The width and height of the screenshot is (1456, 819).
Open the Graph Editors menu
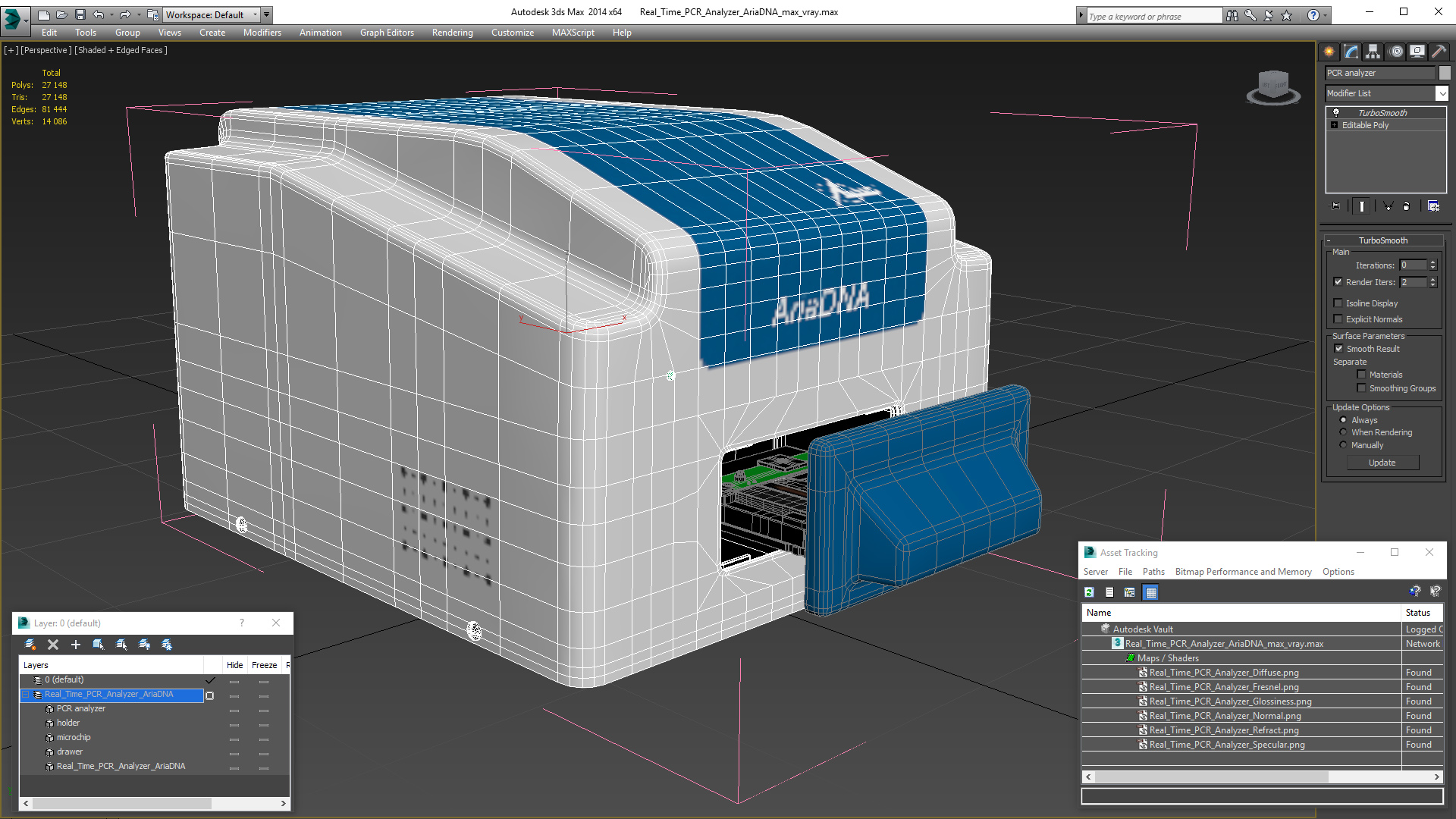coord(387,33)
